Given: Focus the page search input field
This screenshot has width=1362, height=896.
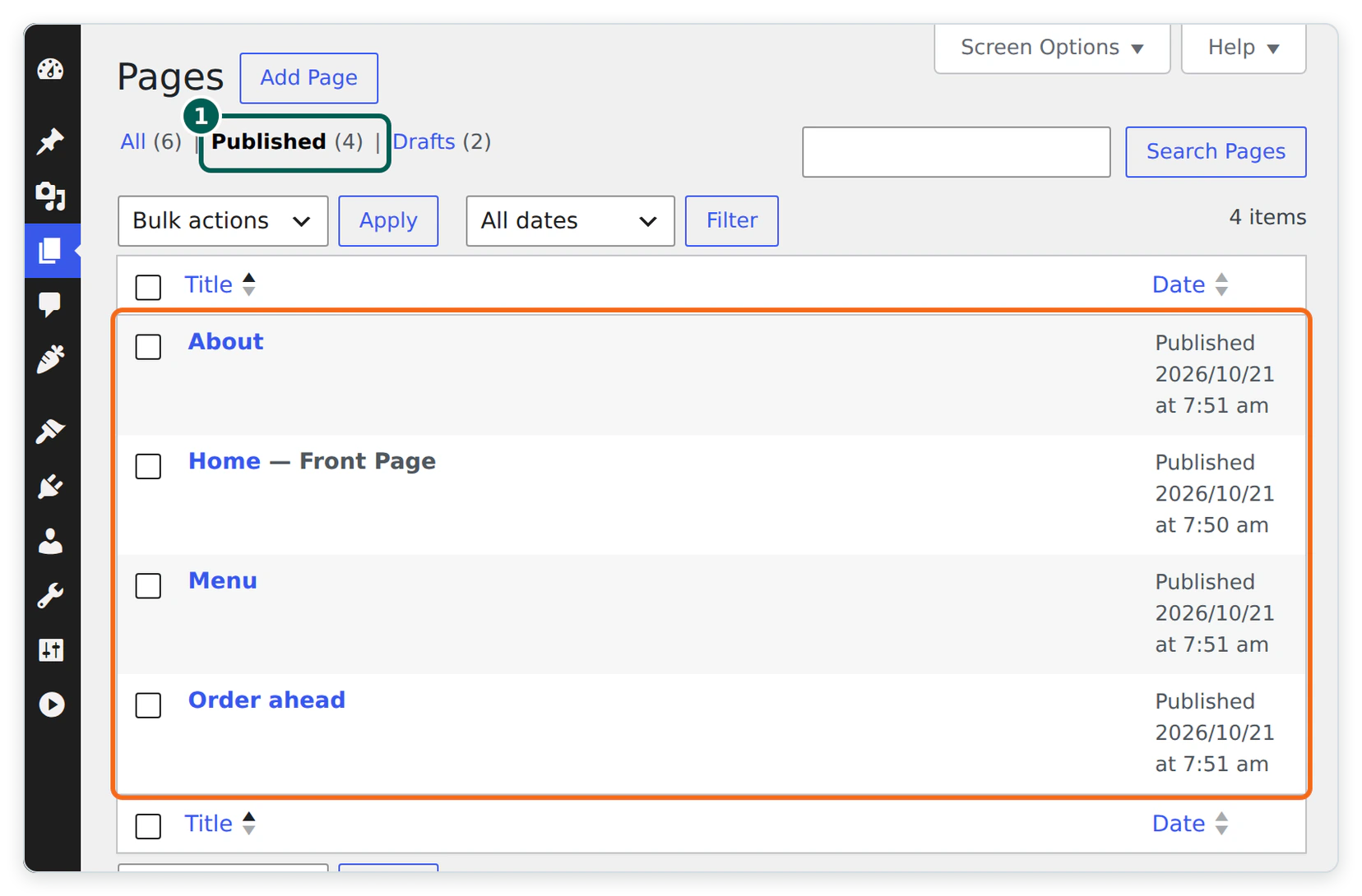Looking at the screenshot, I should [x=957, y=152].
